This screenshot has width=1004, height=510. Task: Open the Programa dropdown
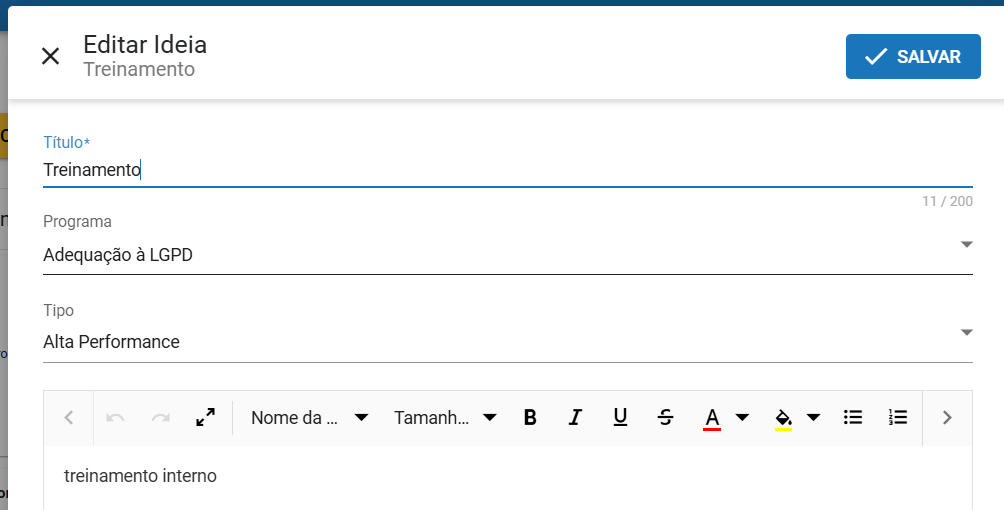[507, 255]
